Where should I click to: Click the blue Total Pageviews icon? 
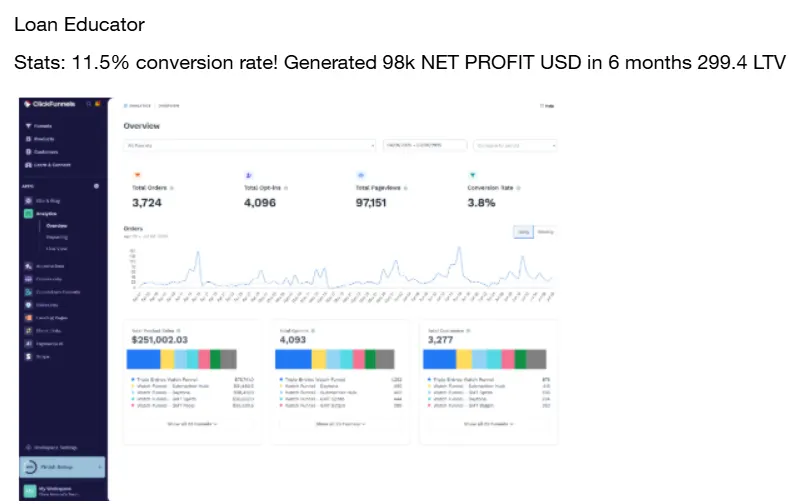pyautogui.click(x=361, y=175)
